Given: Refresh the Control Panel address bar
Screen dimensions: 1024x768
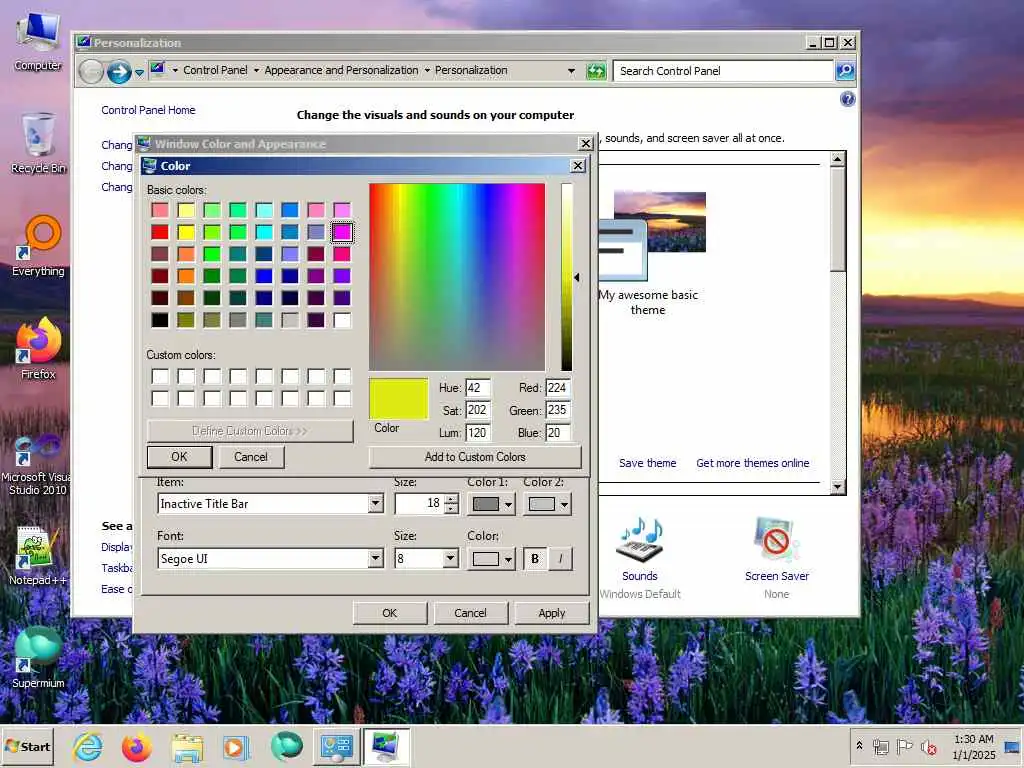Looking at the screenshot, I should 596,71.
